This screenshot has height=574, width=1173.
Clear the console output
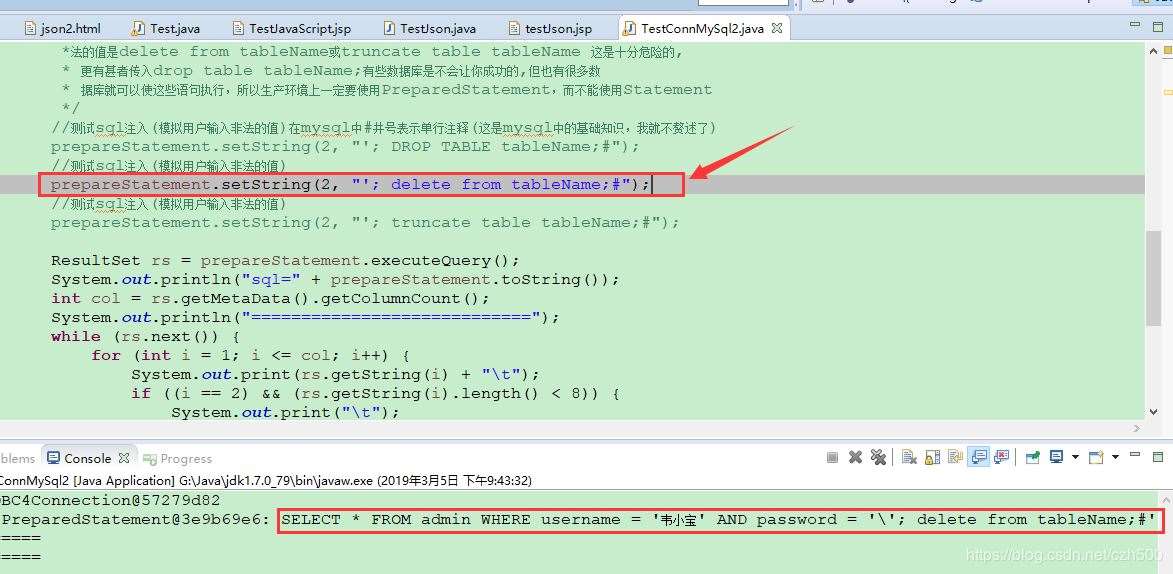pos(909,457)
